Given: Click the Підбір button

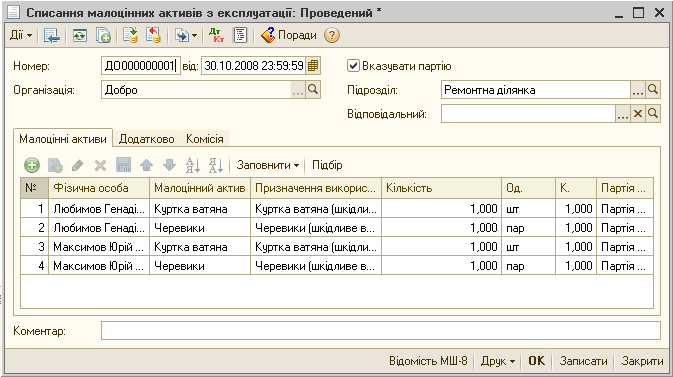Looking at the screenshot, I should coord(327,165).
